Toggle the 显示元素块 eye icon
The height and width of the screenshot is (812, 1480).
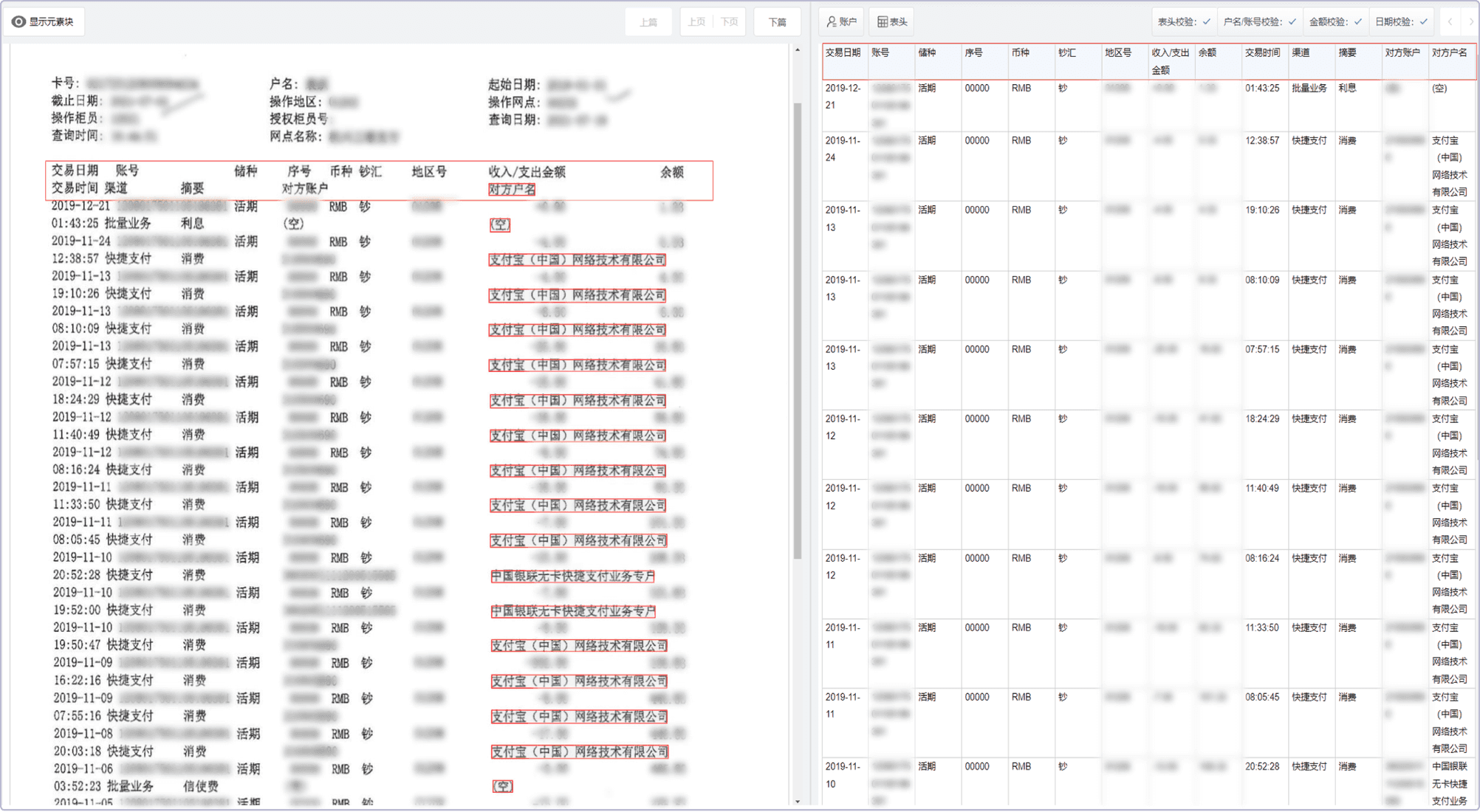tap(19, 22)
